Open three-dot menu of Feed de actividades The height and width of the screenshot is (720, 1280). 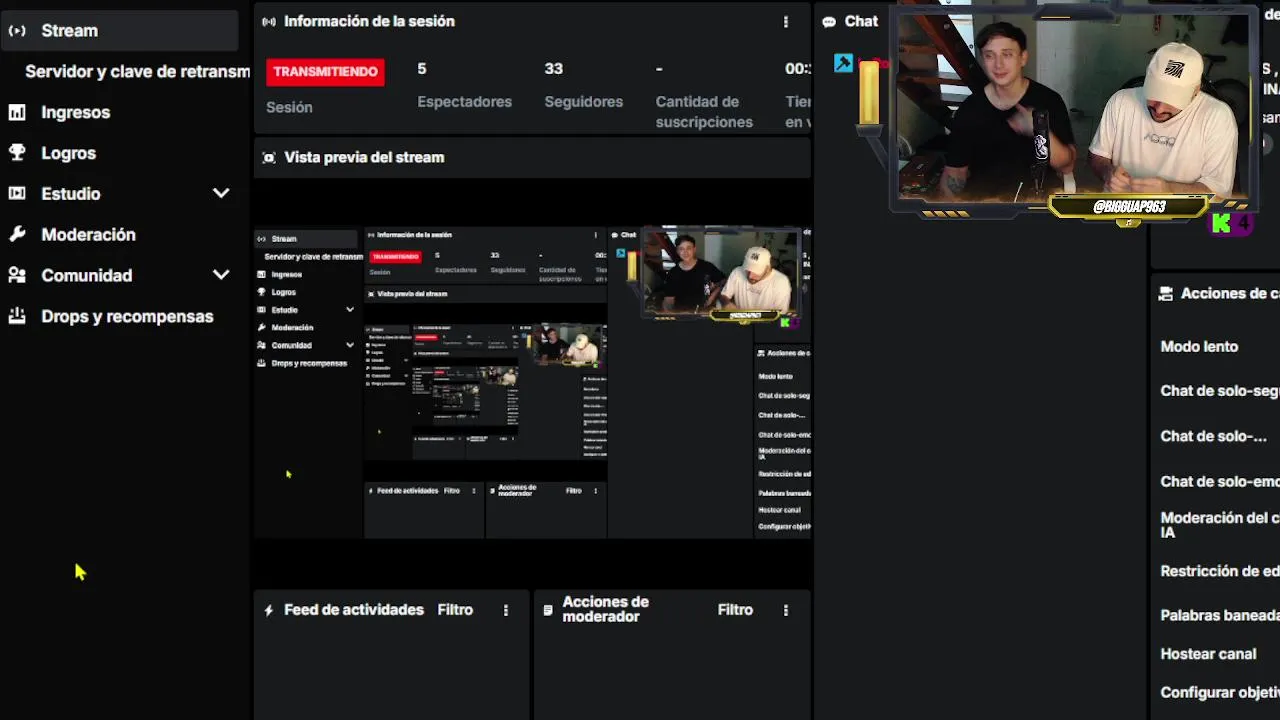[506, 610]
